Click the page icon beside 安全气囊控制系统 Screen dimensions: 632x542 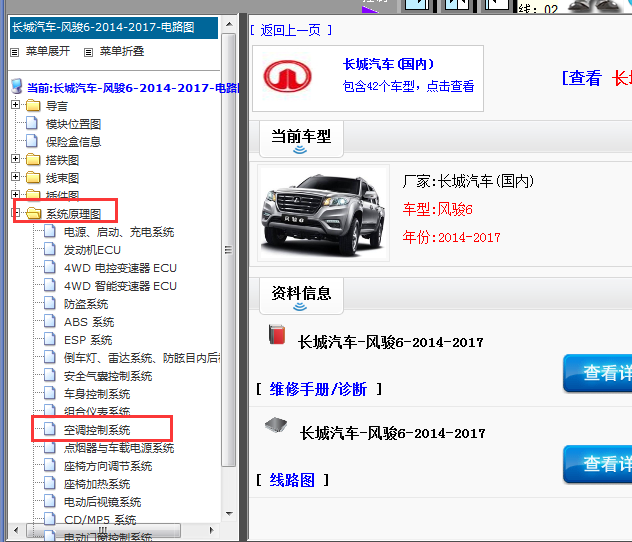tap(50, 376)
